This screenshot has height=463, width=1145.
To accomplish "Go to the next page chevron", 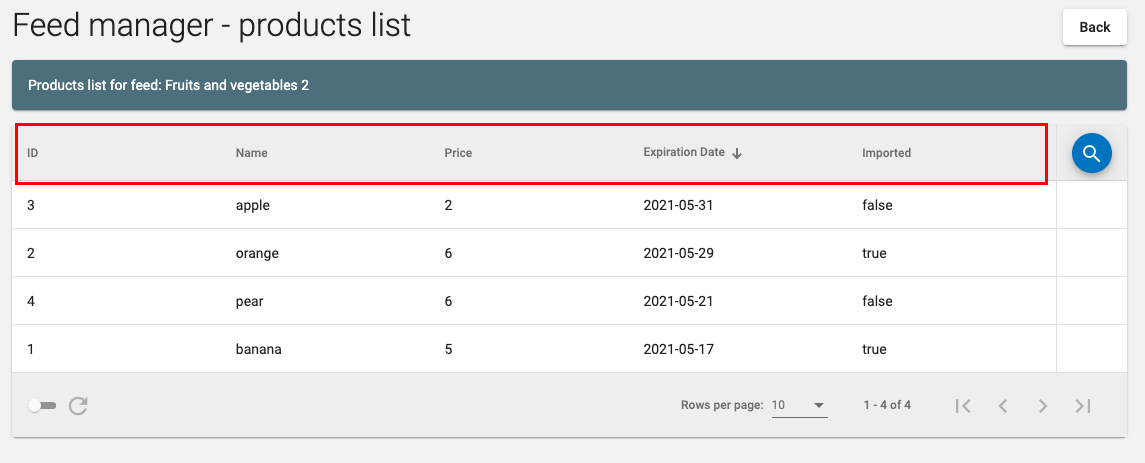I will coord(1043,406).
